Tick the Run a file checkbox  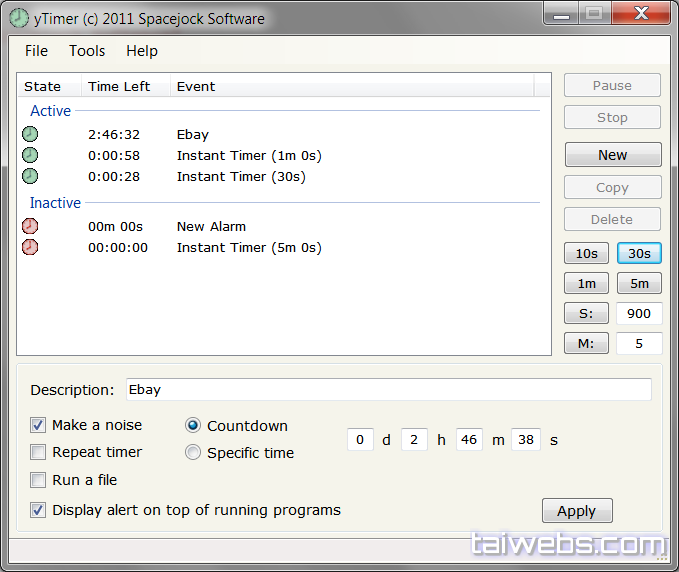coord(38,480)
